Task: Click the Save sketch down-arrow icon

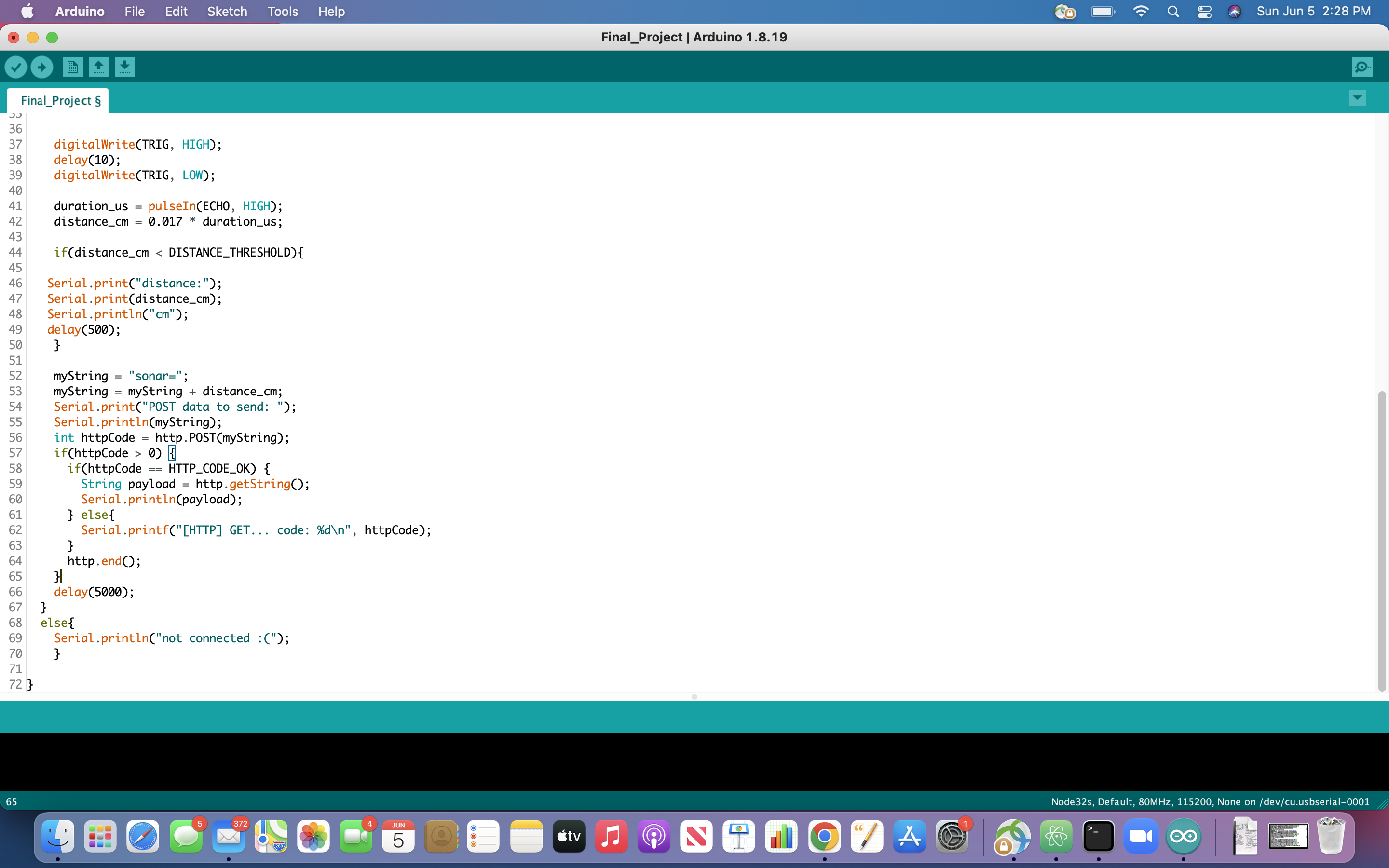Action: coord(124,67)
